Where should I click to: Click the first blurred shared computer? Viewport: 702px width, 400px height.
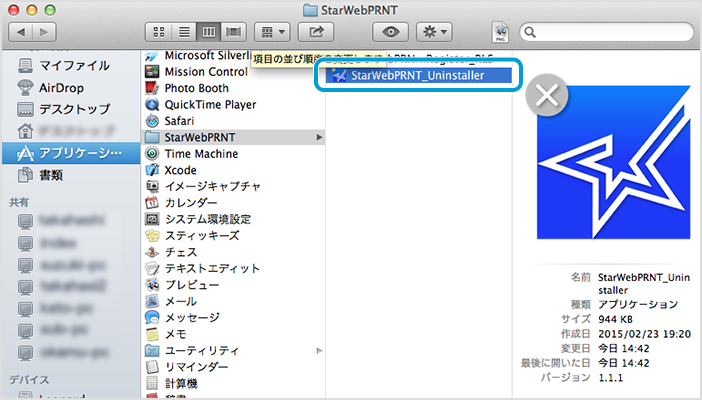click(x=71, y=220)
